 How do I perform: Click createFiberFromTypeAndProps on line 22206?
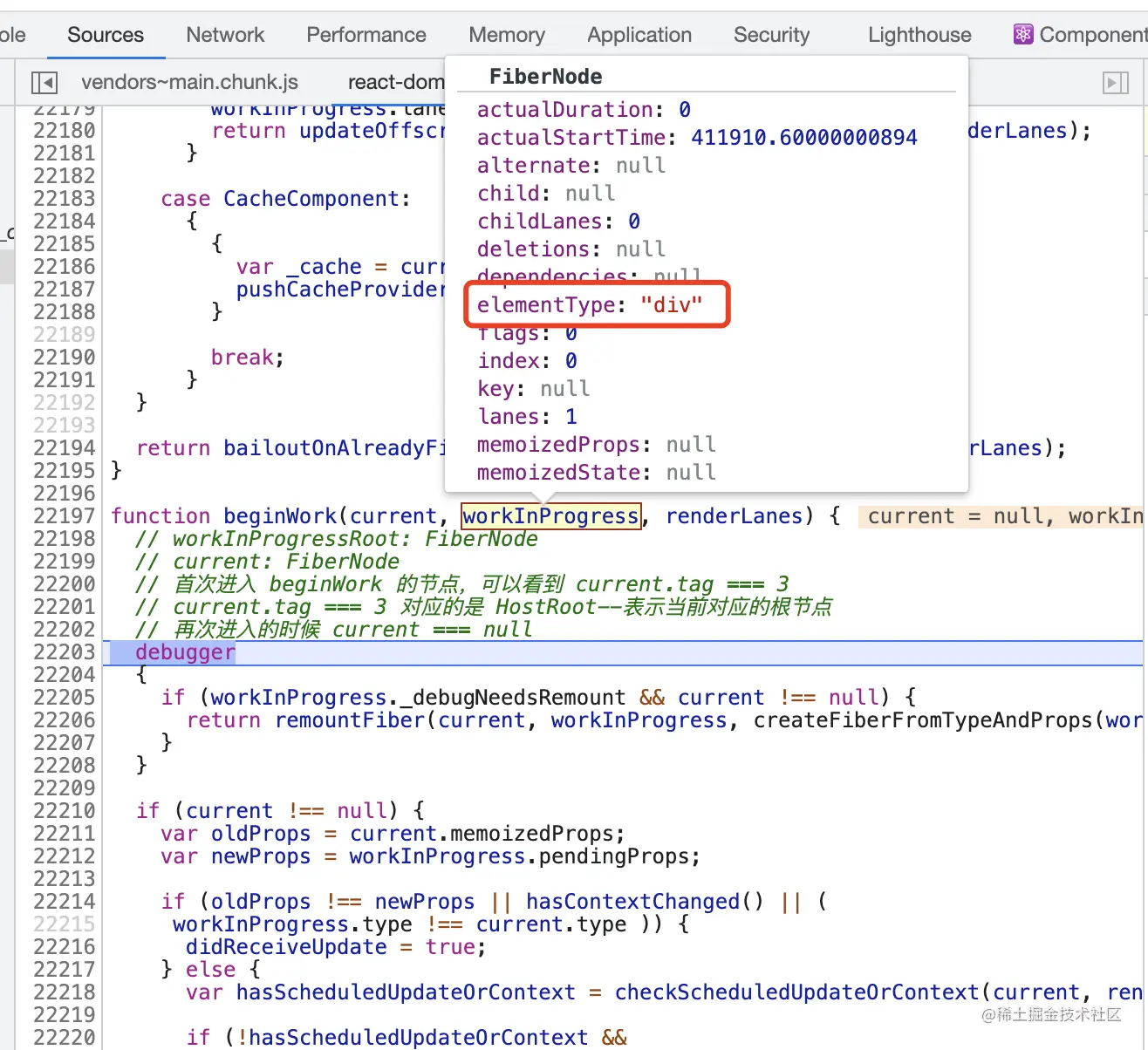coord(923,720)
